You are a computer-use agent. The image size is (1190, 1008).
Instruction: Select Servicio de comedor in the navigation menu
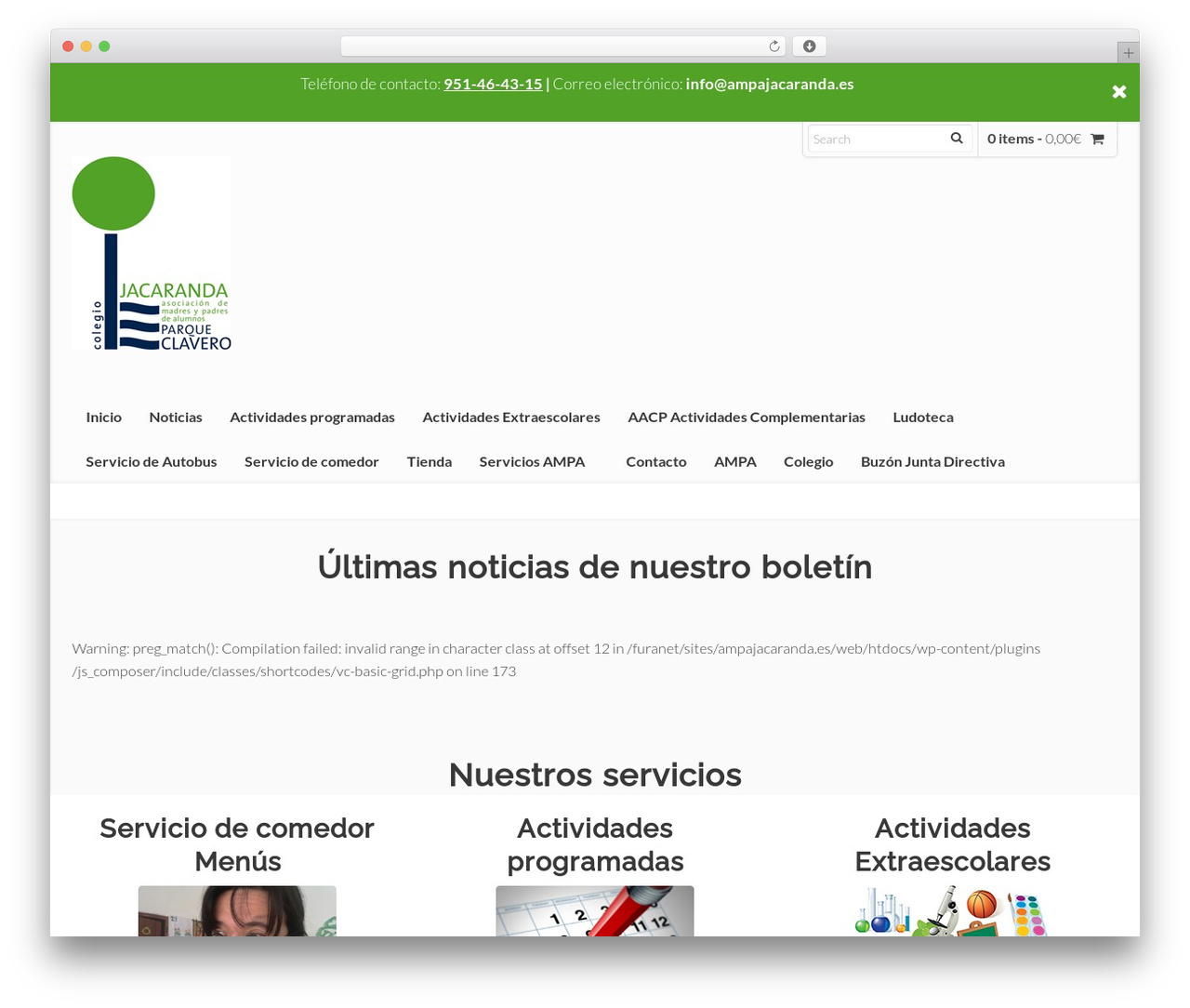311,462
